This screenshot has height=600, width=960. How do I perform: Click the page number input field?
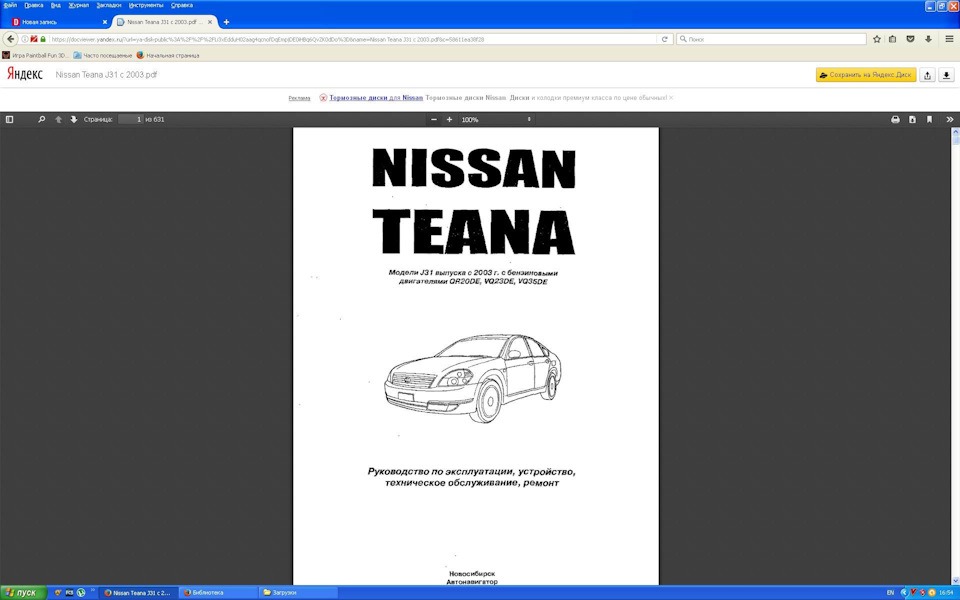pos(130,119)
